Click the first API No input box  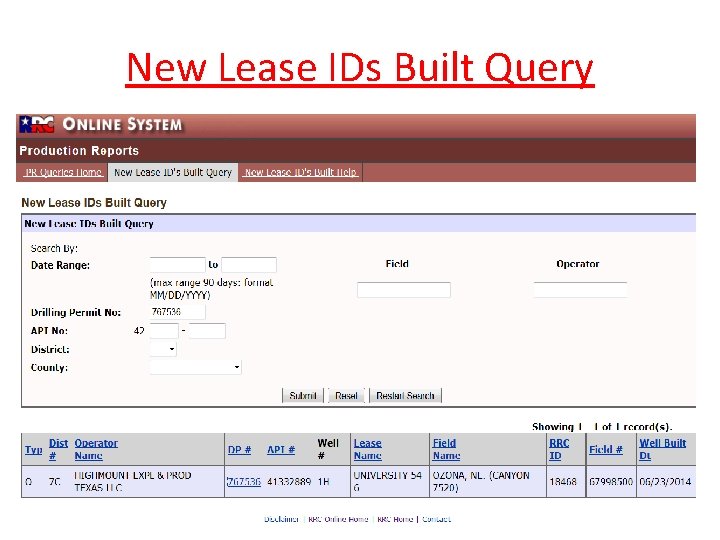[164, 331]
